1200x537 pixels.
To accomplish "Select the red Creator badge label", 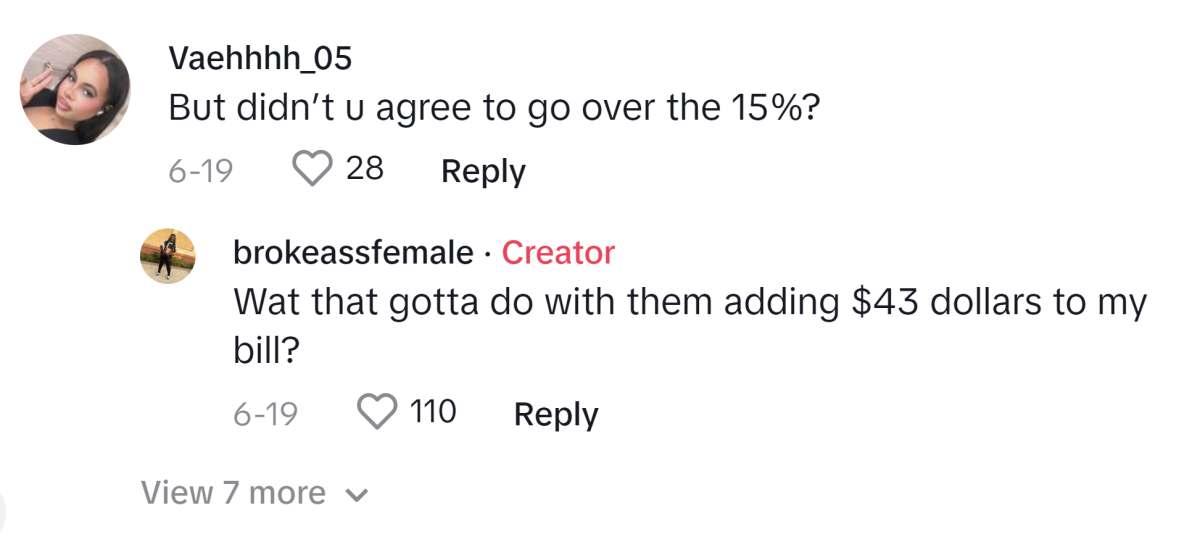I will pyautogui.click(x=558, y=252).
